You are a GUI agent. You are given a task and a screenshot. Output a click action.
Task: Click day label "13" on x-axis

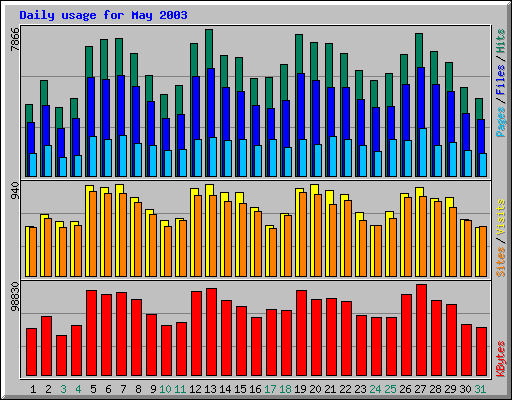210,389
